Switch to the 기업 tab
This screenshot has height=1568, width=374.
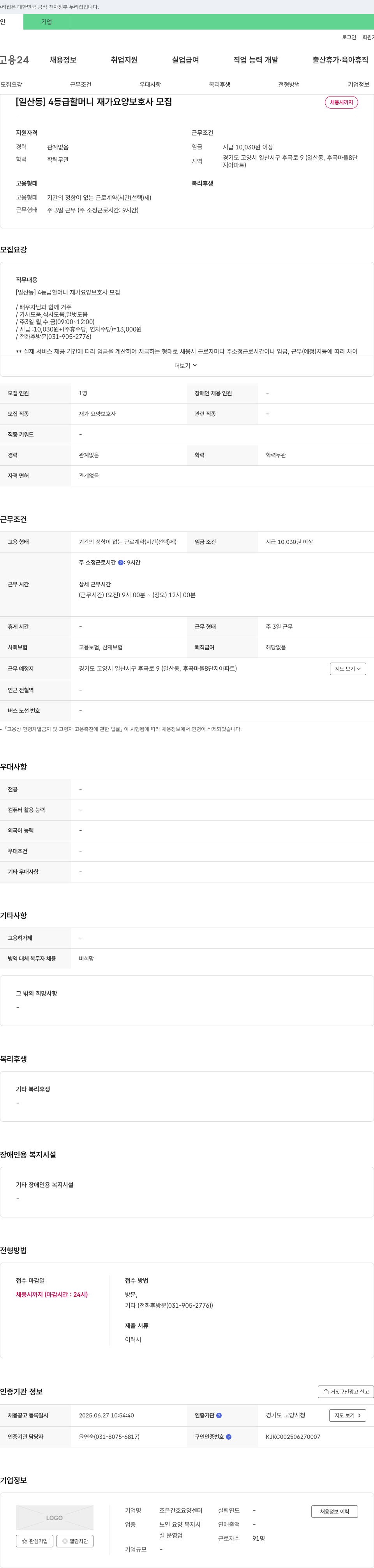(x=46, y=22)
